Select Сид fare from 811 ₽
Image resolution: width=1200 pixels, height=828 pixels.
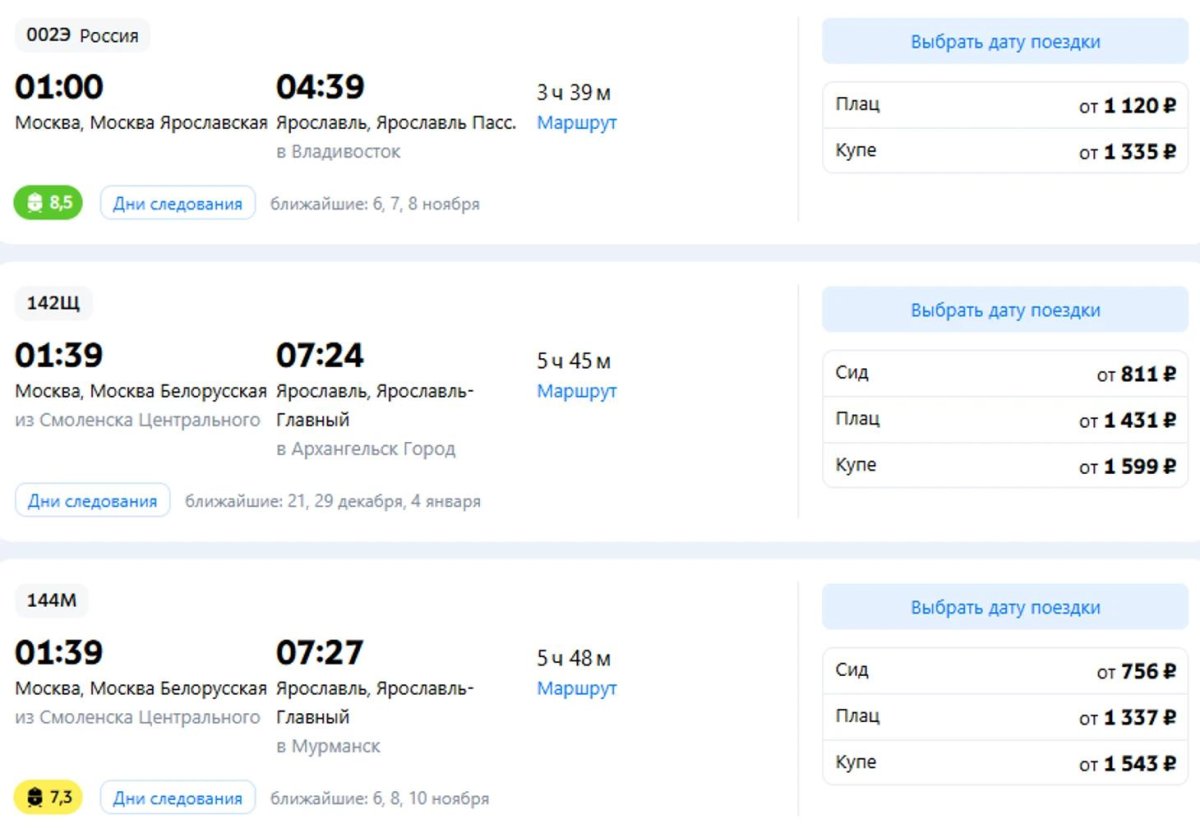[1005, 374]
